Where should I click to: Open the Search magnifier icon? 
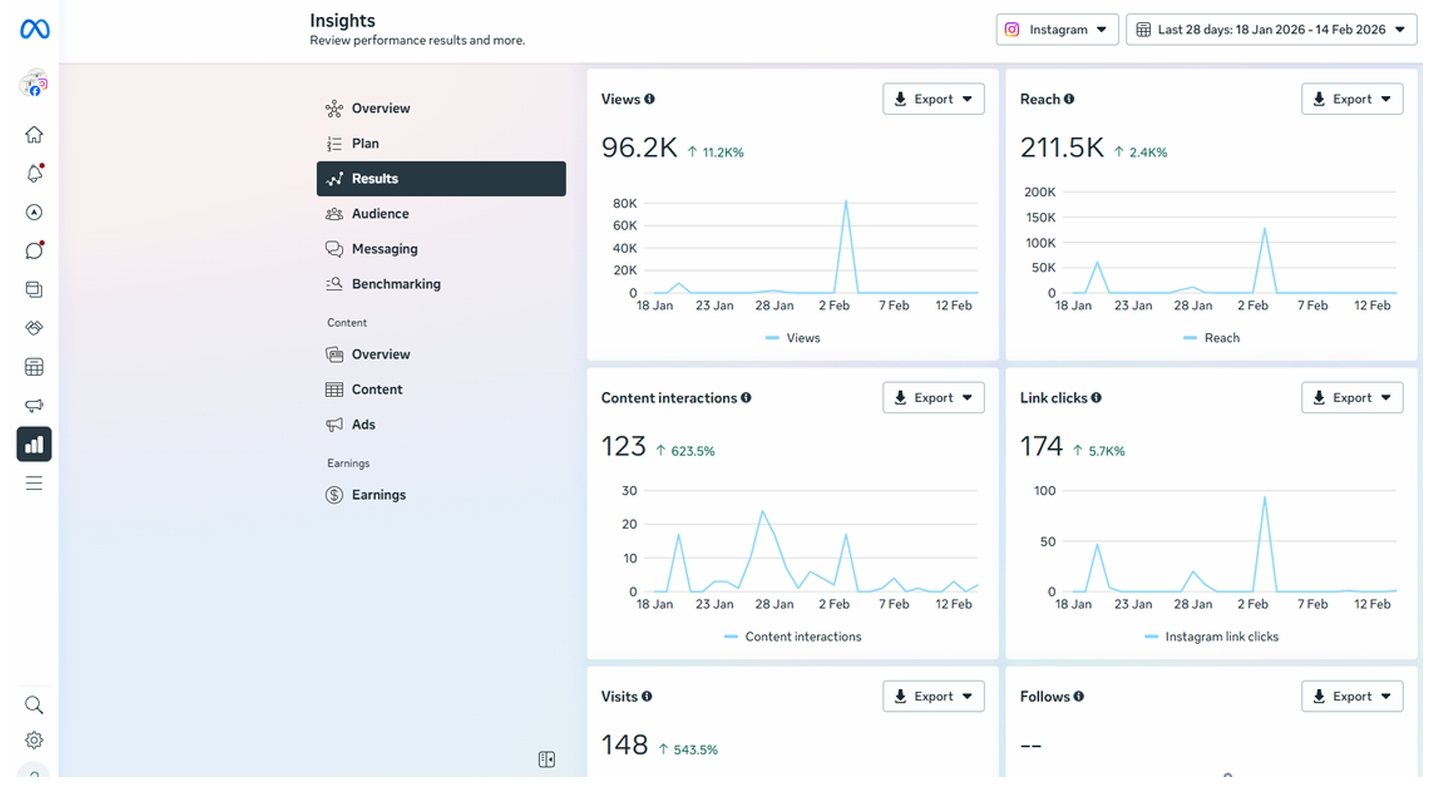(x=34, y=705)
